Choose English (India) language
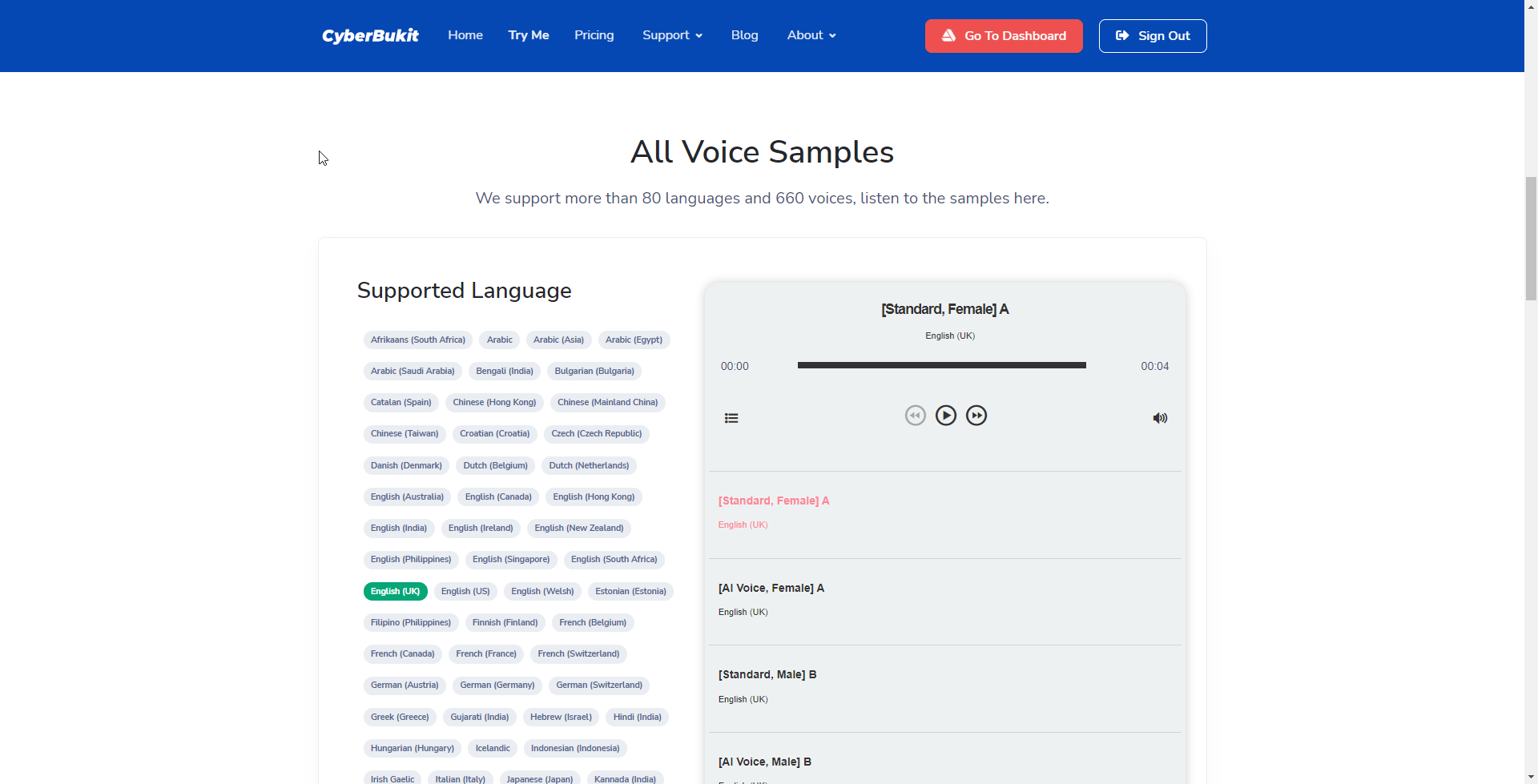The height and width of the screenshot is (784, 1538). (x=399, y=528)
